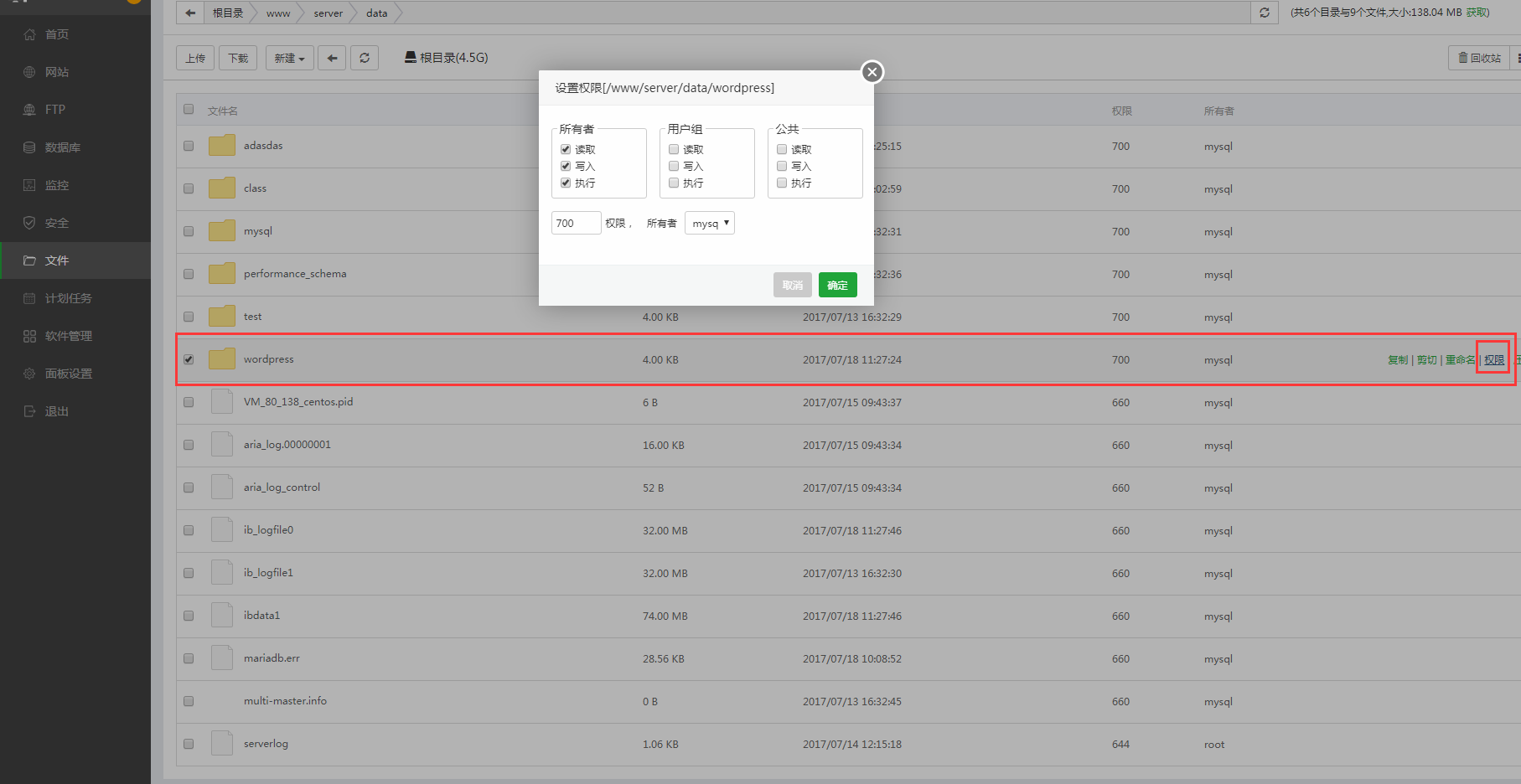
Task: Click 取消 in the permissions dialog
Action: tap(793, 285)
